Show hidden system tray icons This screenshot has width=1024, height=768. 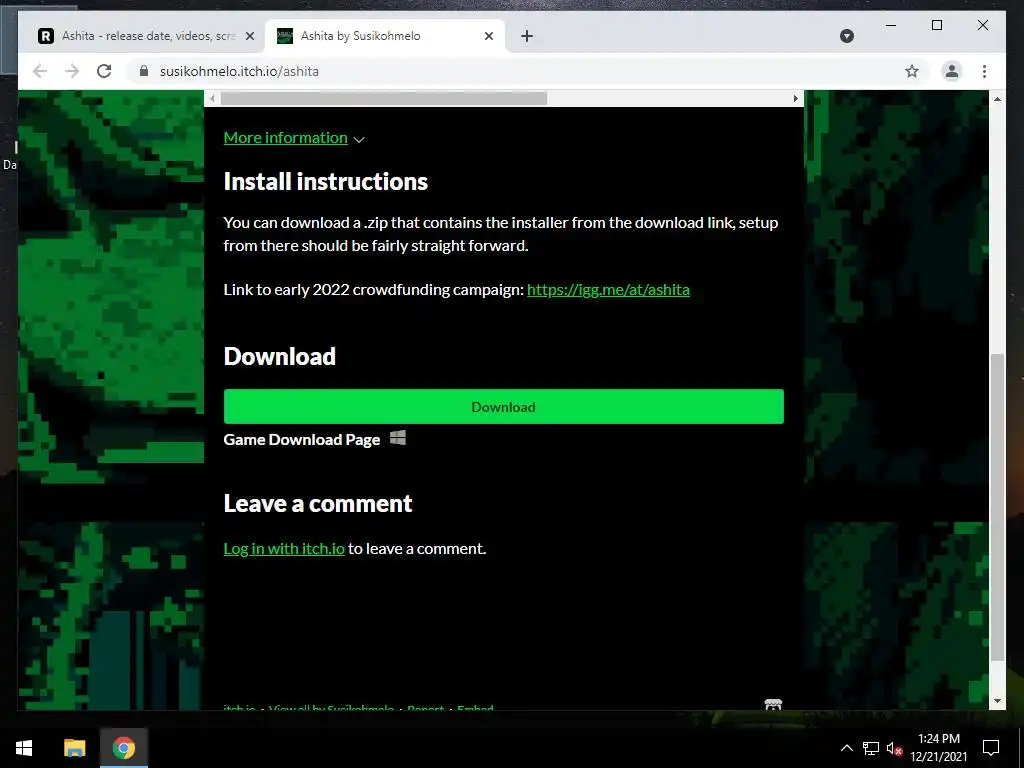click(846, 748)
